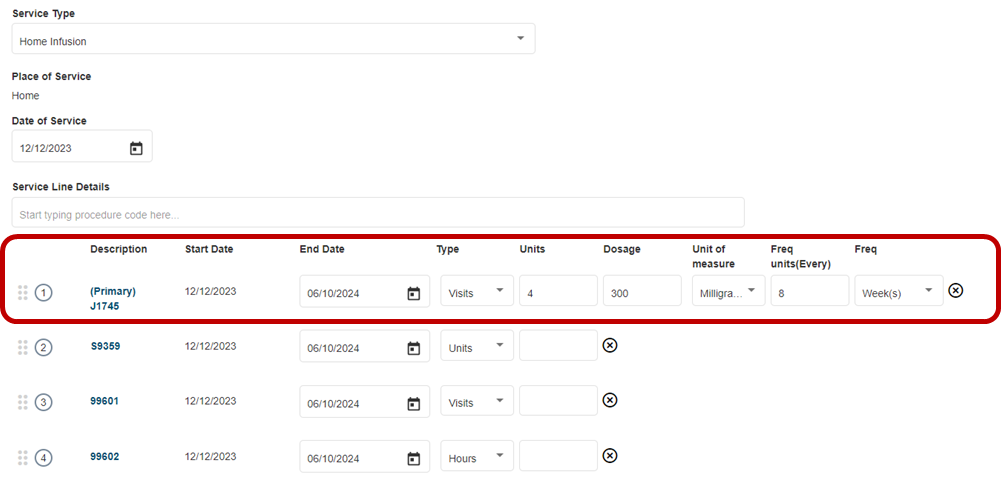Open the S9359 procedure code link
Screen dimensions: 1001x483
pos(105,346)
